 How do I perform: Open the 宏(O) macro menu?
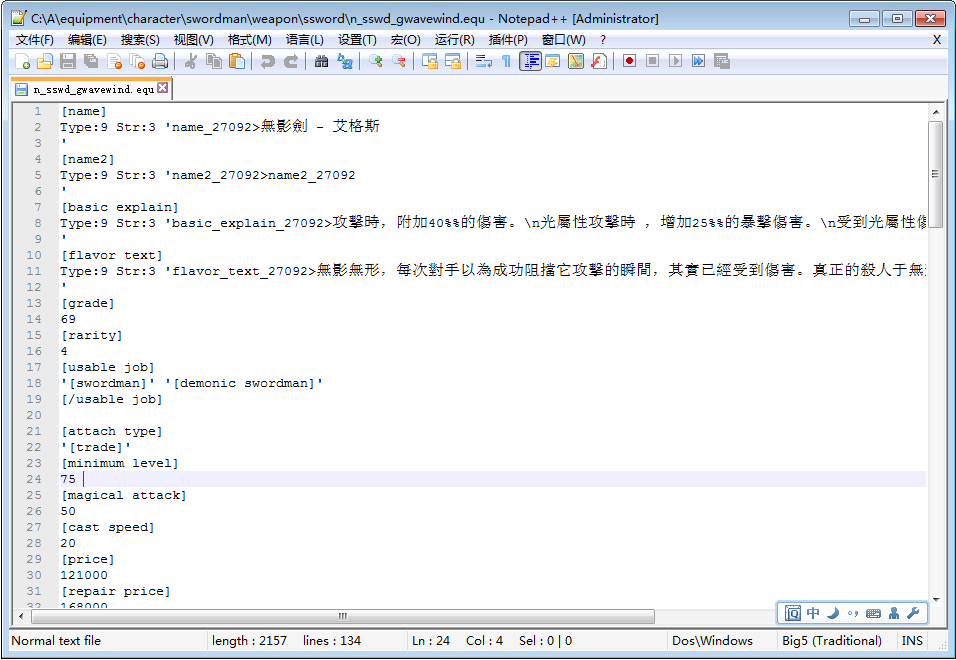point(404,38)
